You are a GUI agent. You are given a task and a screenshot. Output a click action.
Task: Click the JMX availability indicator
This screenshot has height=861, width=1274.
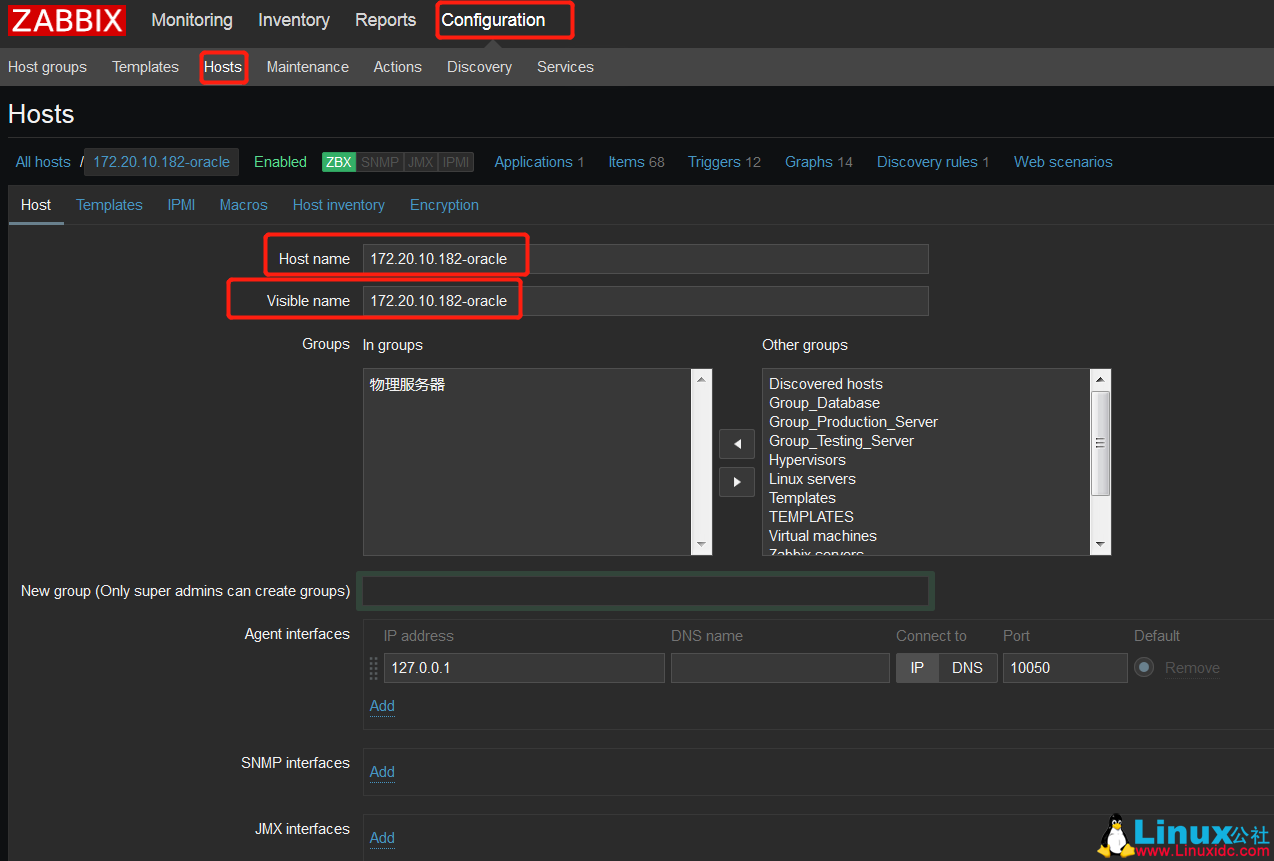422,161
